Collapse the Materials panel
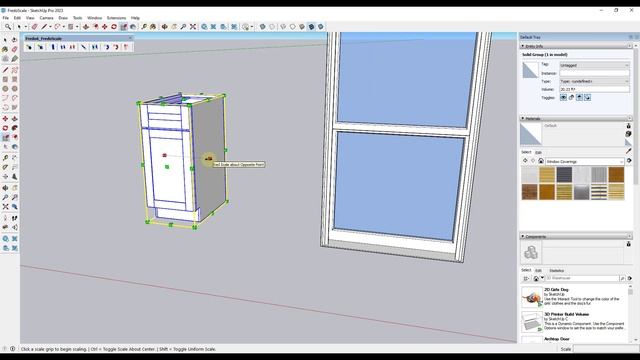The height and width of the screenshot is (360, 640). (523, 118)
